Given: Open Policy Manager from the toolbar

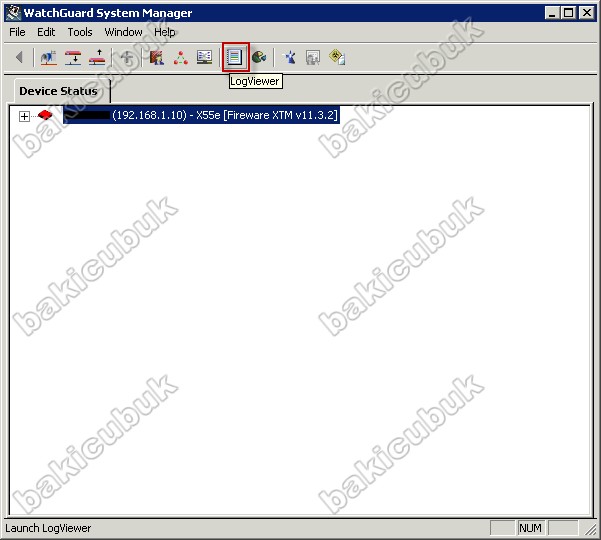Looking at the screenshot, I should (x=156, y=57).
